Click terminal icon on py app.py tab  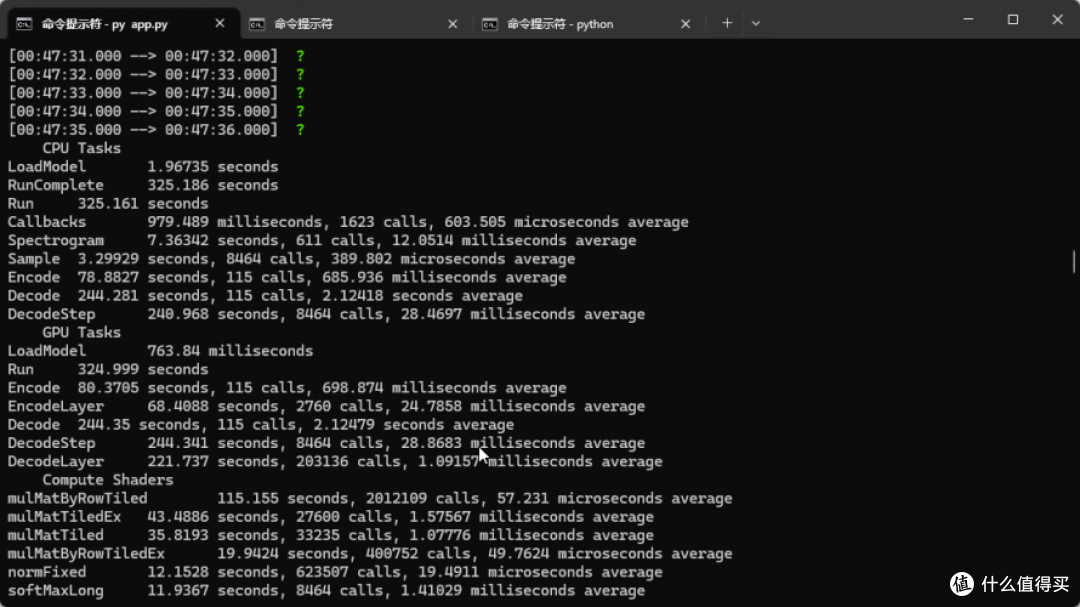tap(24, 24)
